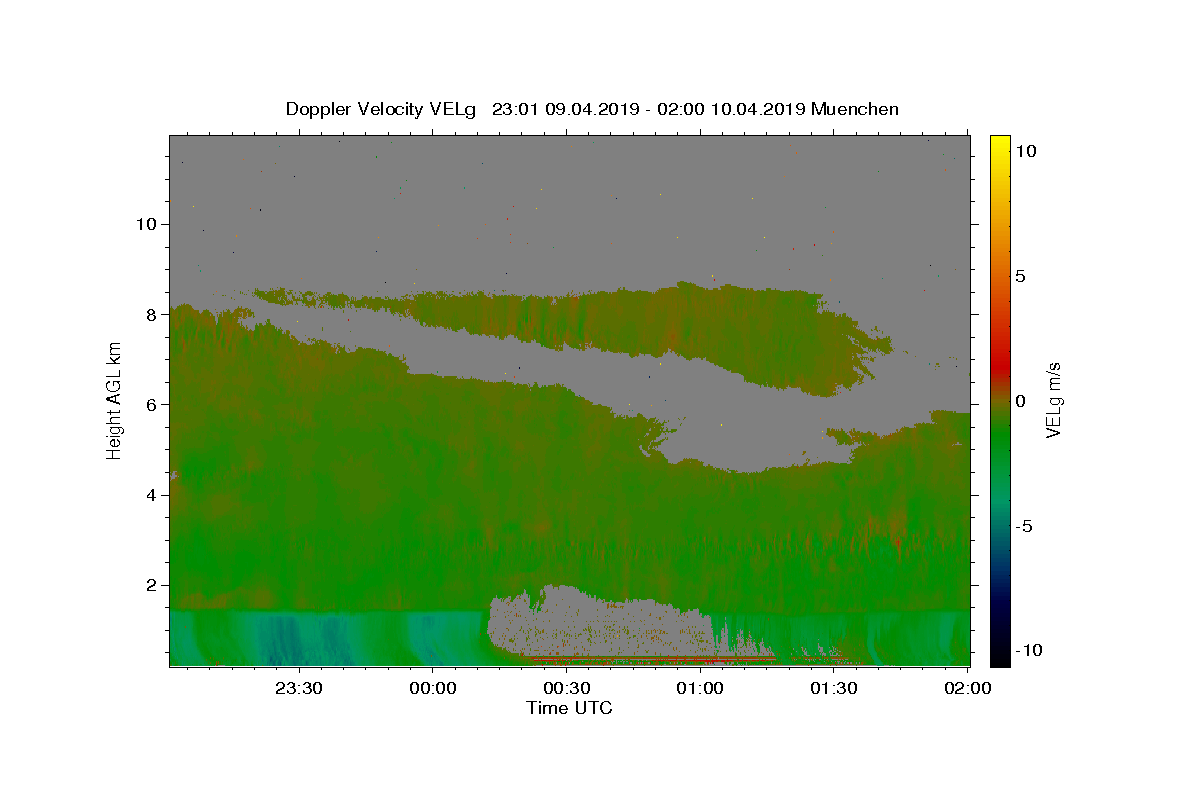The image size is (1200, 800).
Task: Click the colorbar value '10' at top
Action: coord(1025,151)
